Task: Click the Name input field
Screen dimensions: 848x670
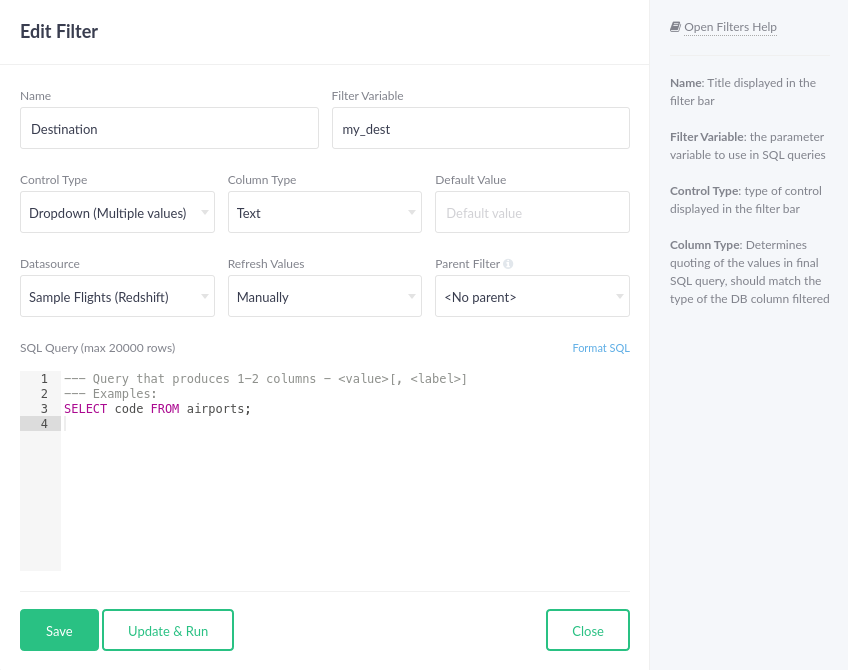Action: point(169,128)
